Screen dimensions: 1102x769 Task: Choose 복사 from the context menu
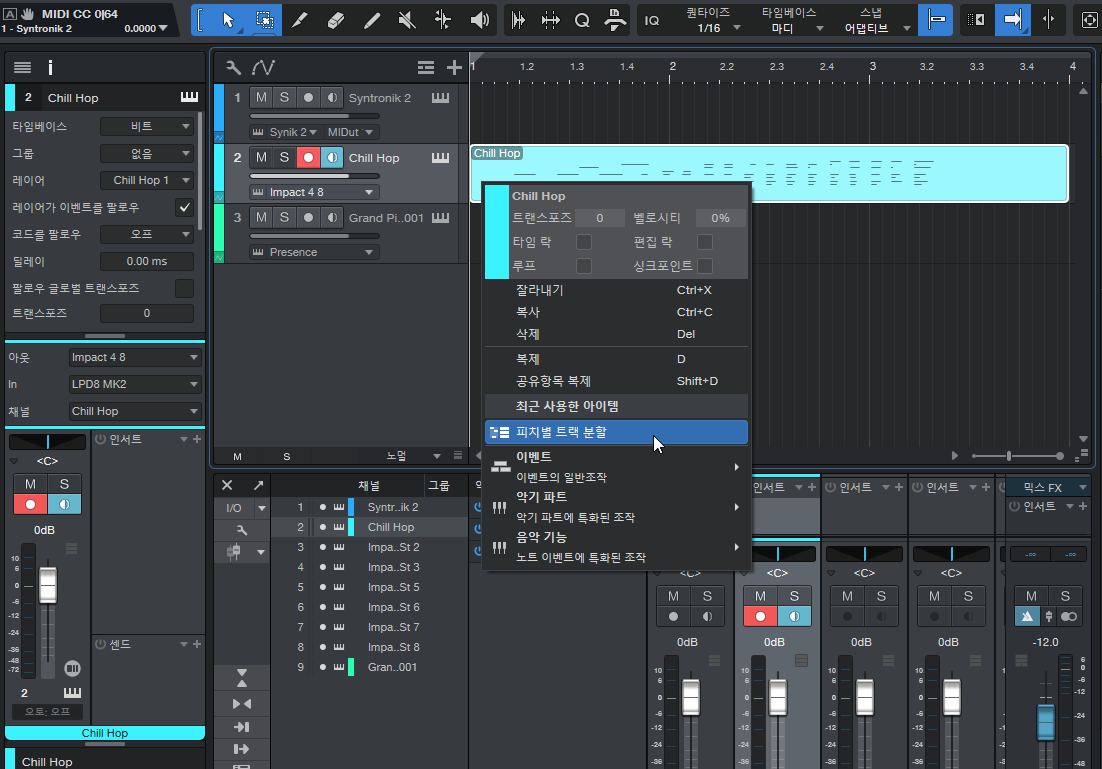(x=616, y=312)
